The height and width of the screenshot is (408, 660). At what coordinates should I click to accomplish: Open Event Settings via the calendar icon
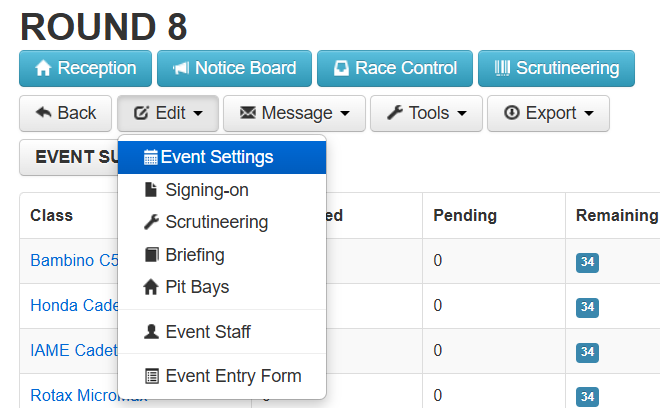[151, 157]
